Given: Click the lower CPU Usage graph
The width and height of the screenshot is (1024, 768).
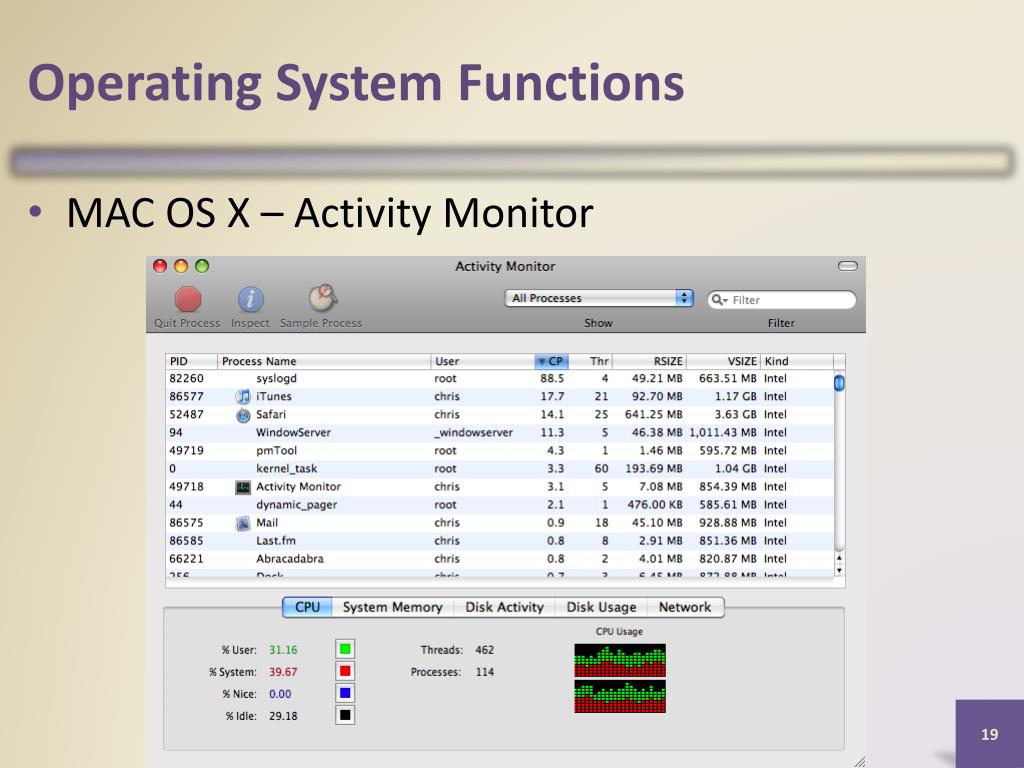Looking at the screenshot, I should coord(620,696).
